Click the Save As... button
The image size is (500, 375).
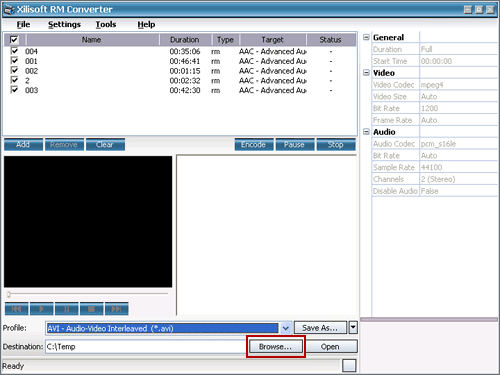320,328
